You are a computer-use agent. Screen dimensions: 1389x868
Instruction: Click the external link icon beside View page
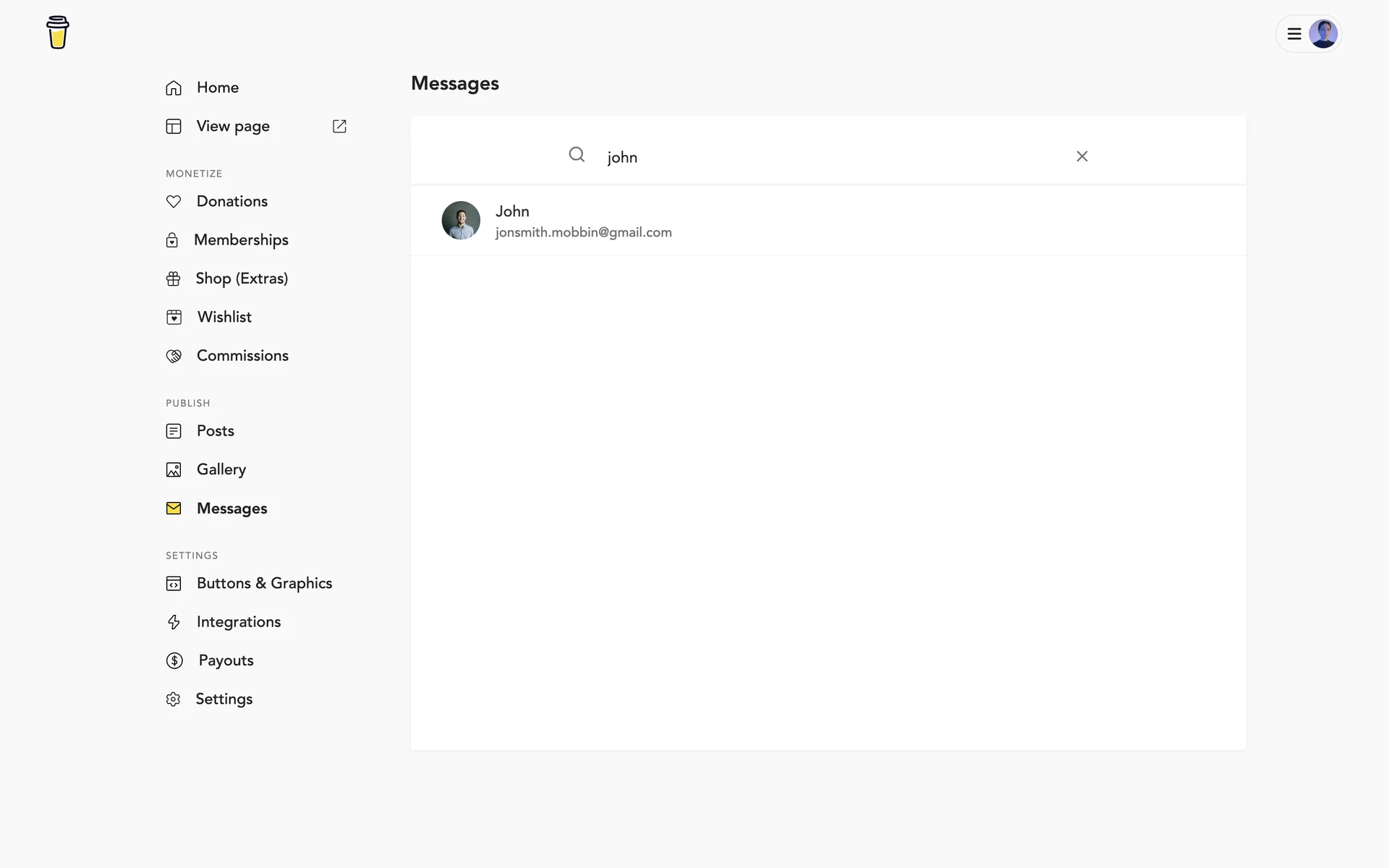click(x=339, y=127)
